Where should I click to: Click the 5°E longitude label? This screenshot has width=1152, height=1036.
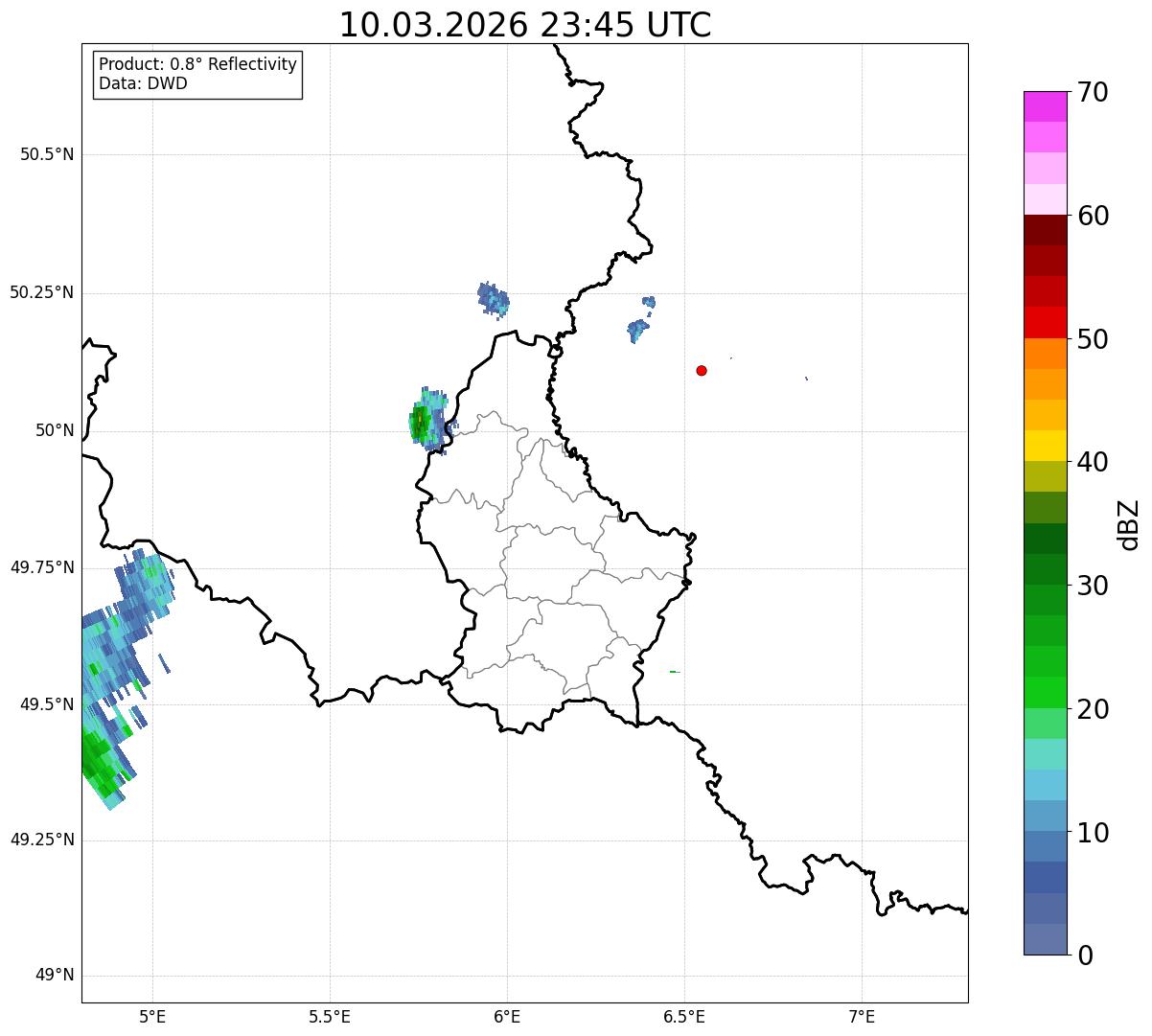tap(152, 1017)
